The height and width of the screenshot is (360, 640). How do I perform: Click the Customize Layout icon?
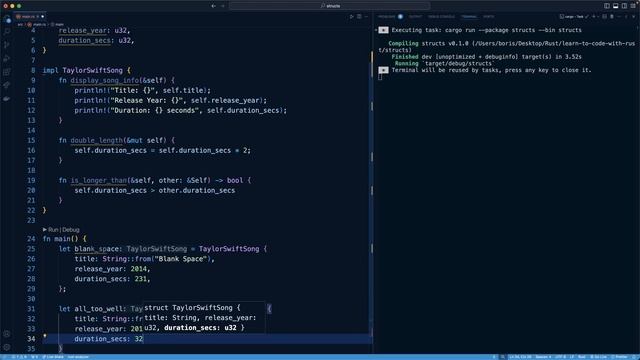tap(633, 6)
